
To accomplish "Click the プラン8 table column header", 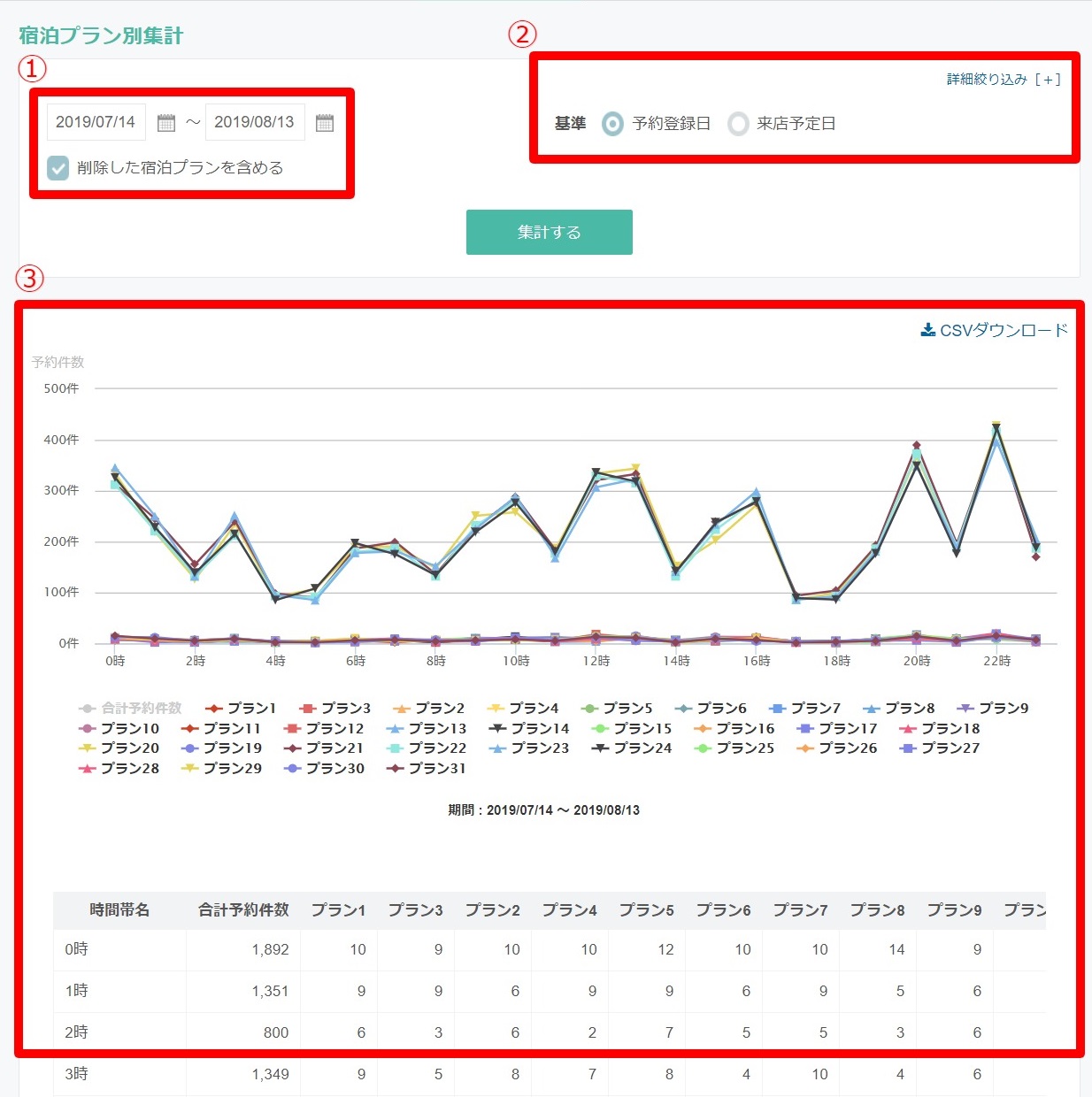I will coord(877,910).
